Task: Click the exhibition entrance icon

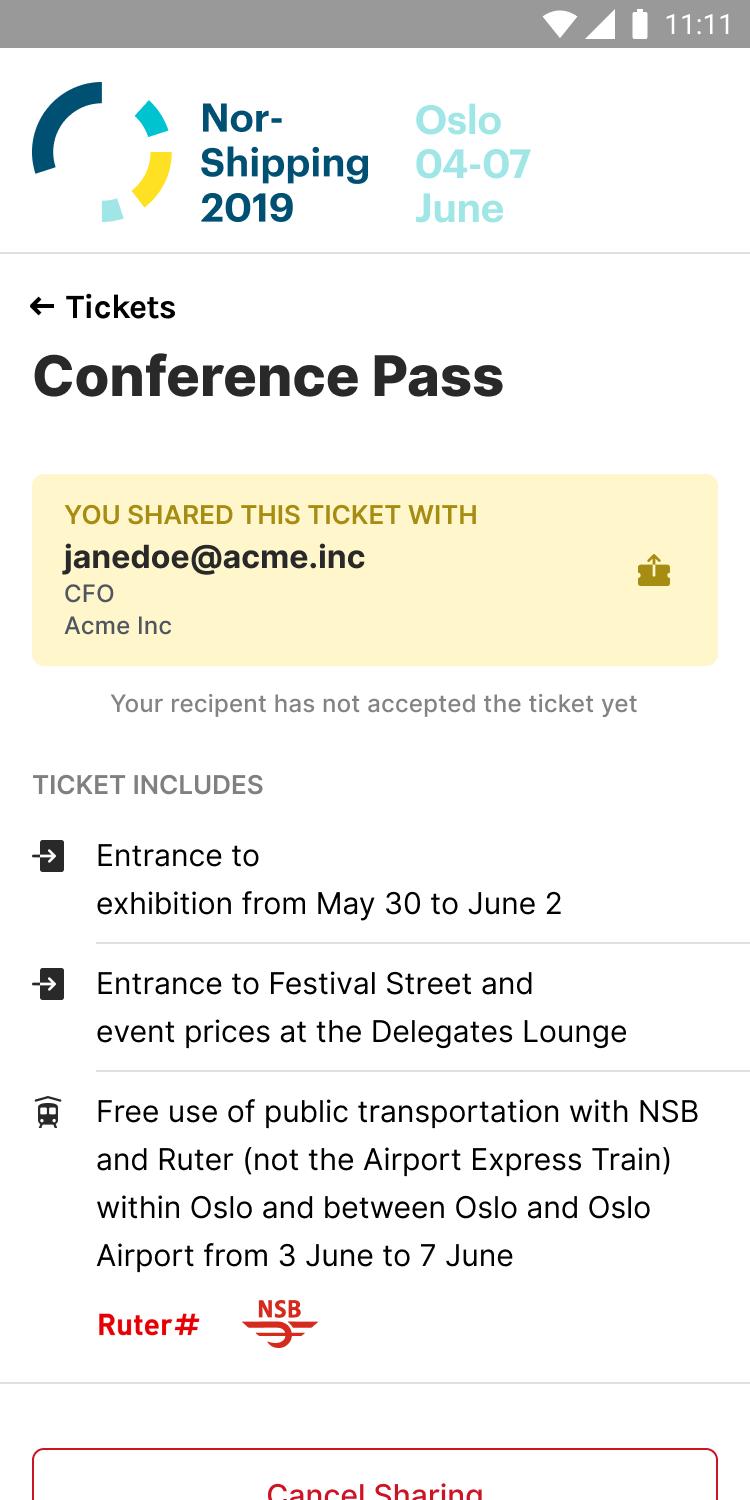Action: click(x=48, y=856)
